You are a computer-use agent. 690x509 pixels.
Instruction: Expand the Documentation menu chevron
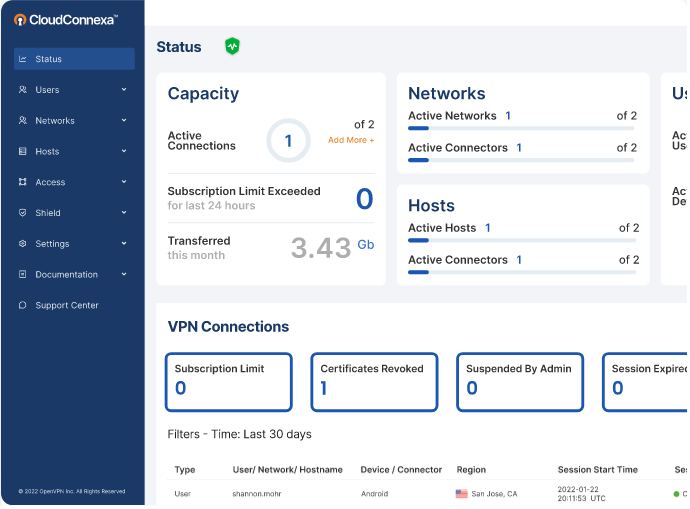tap(124, 274)
